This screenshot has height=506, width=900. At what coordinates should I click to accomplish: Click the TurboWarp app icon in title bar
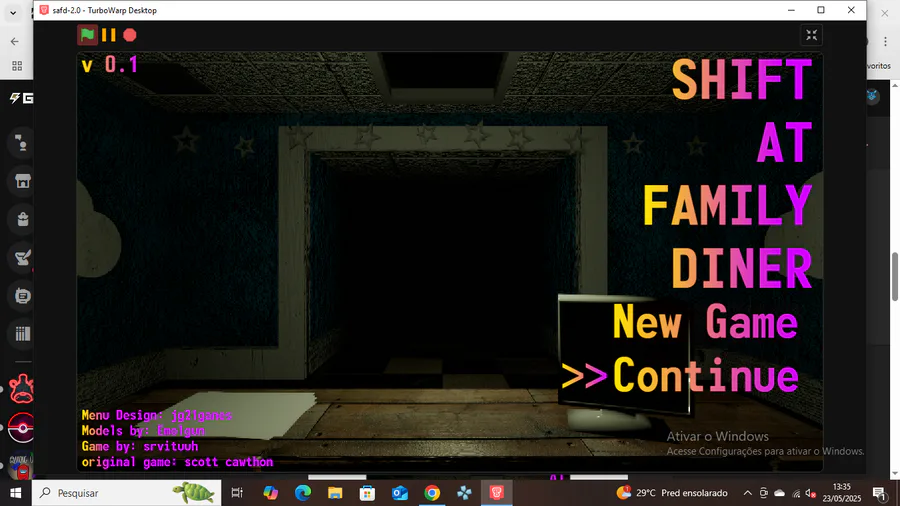pos(44,10)
